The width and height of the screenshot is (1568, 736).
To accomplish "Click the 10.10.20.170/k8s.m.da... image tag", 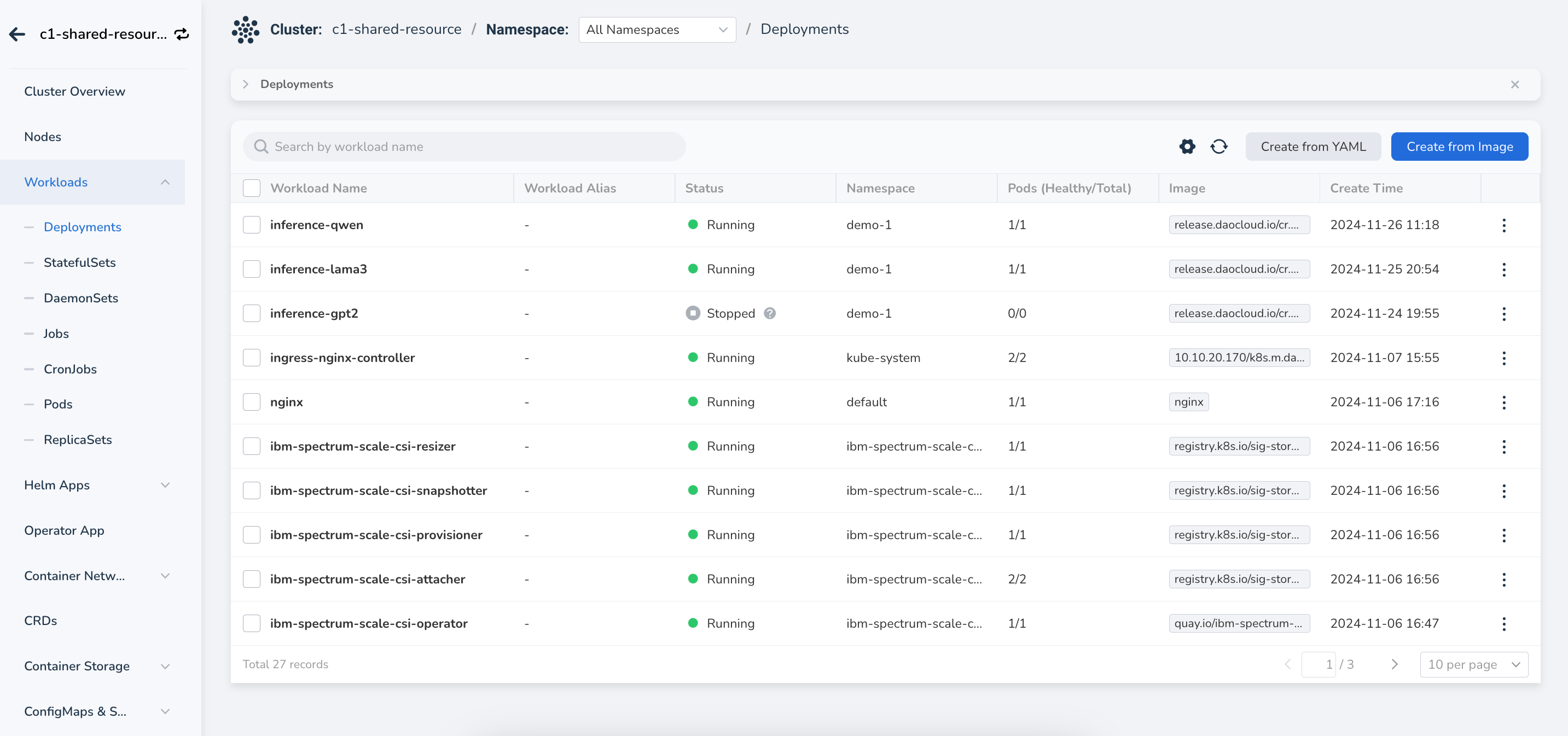I will point(1239,358).
